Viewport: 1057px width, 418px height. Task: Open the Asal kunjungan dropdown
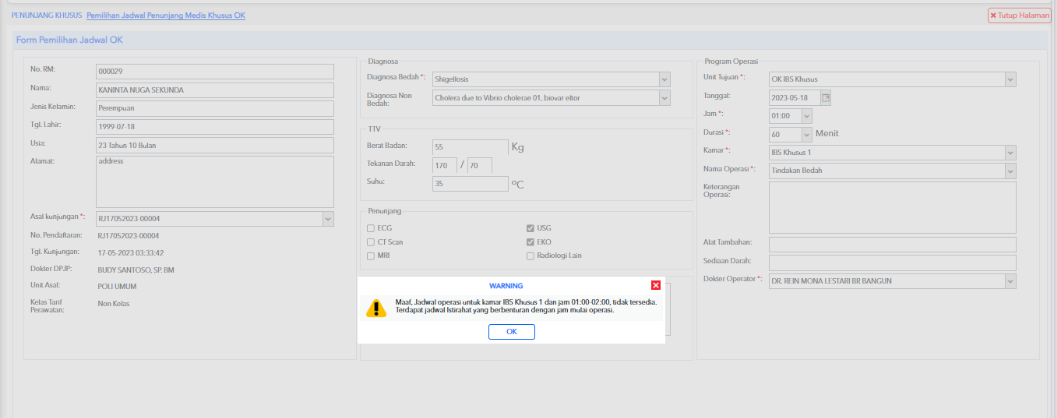[215, 218]
